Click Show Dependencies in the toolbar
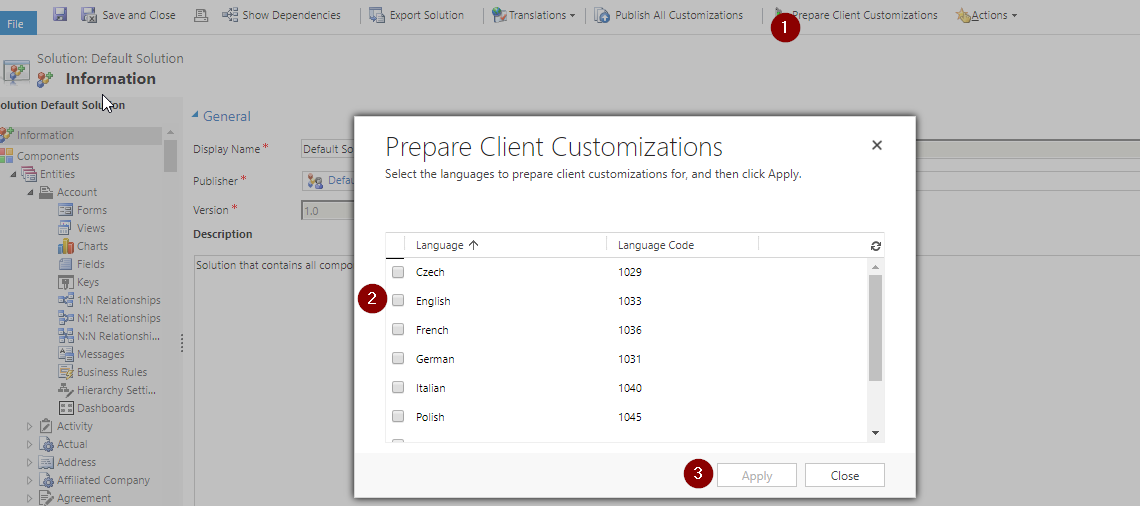The image size is (1140, 506). tap(281, 15)
